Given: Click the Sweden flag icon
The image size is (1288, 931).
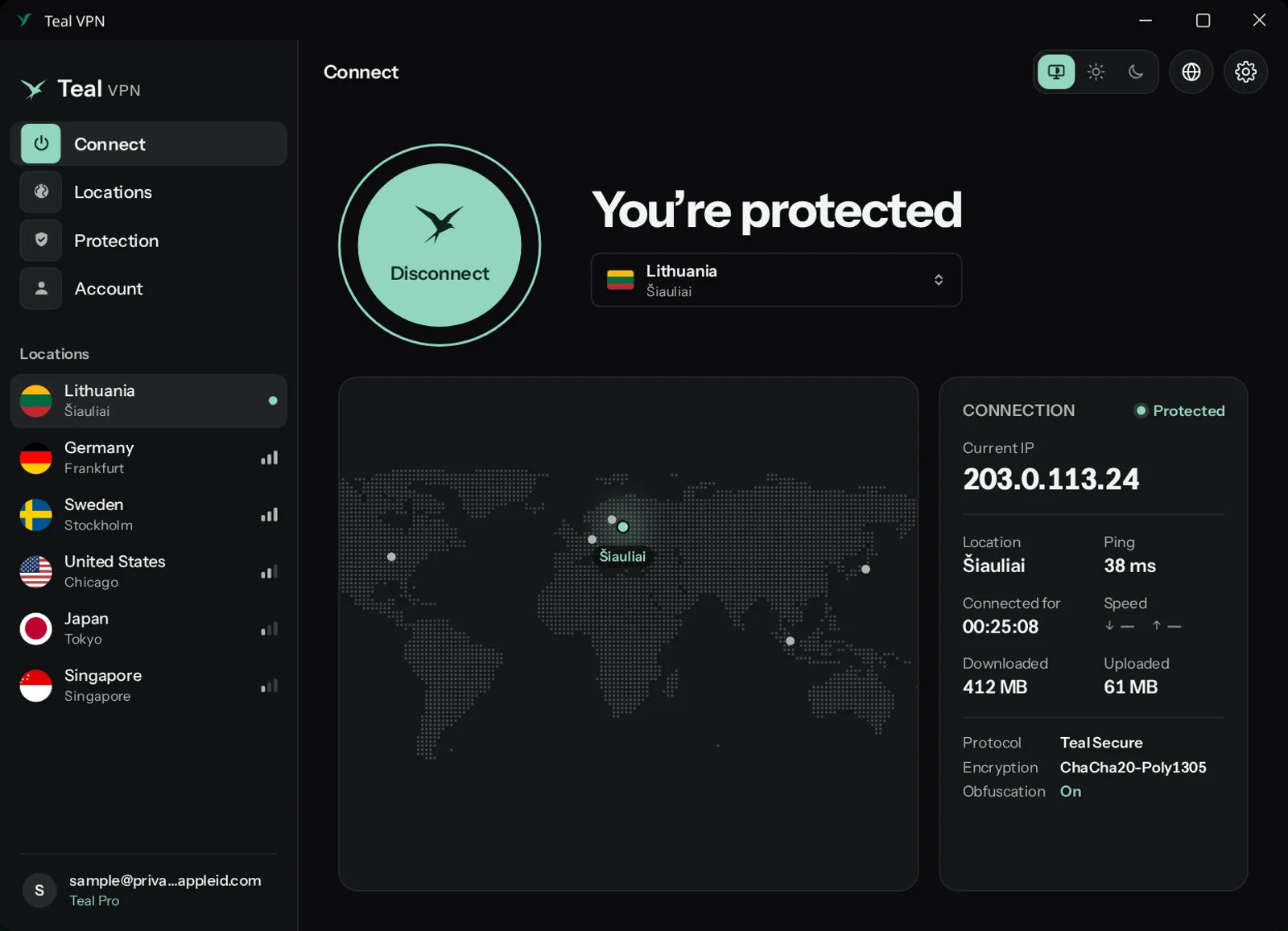Looking at the screenshot, I should [x=36, y=515].
